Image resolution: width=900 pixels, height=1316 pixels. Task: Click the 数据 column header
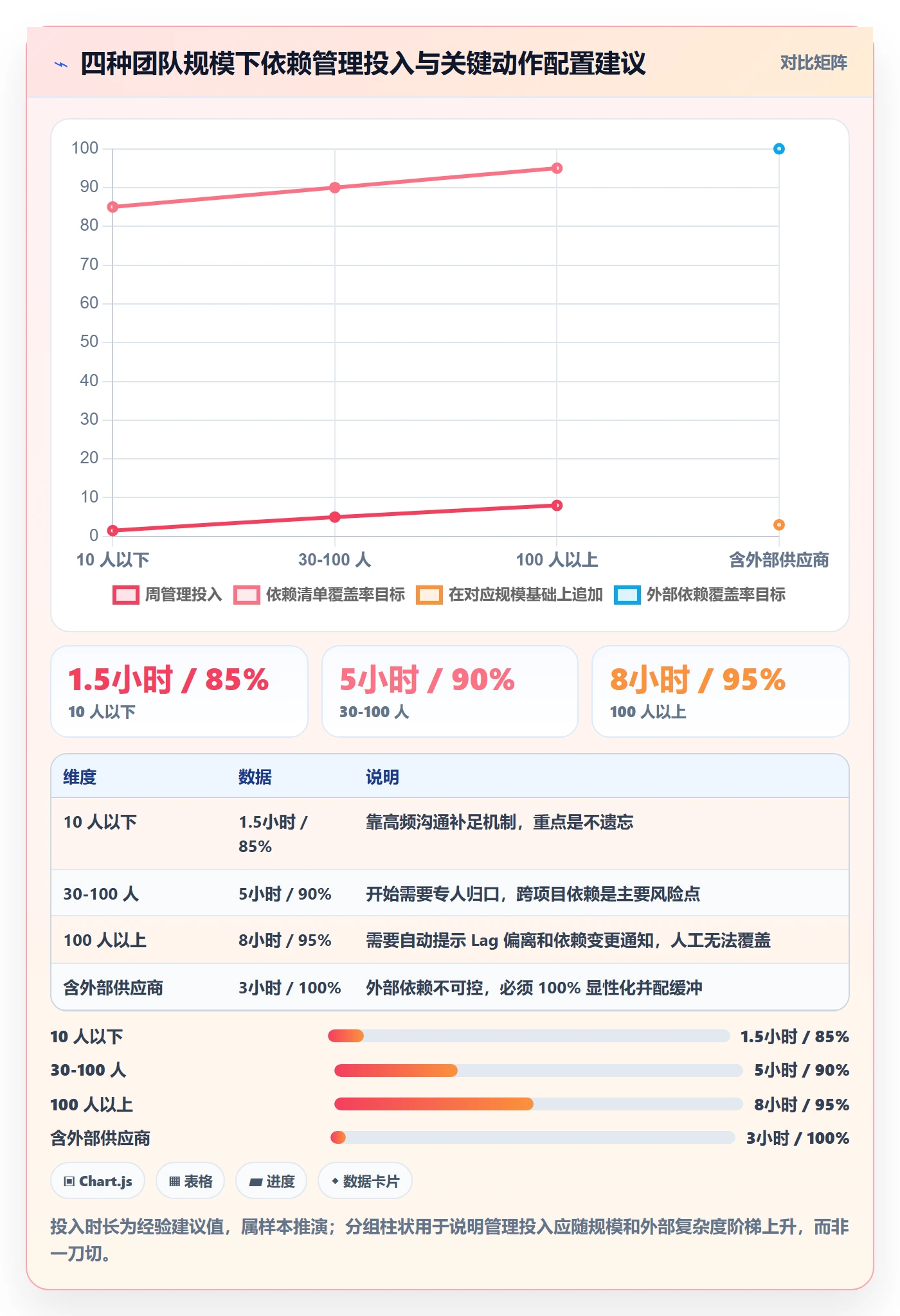pos(255,777)
